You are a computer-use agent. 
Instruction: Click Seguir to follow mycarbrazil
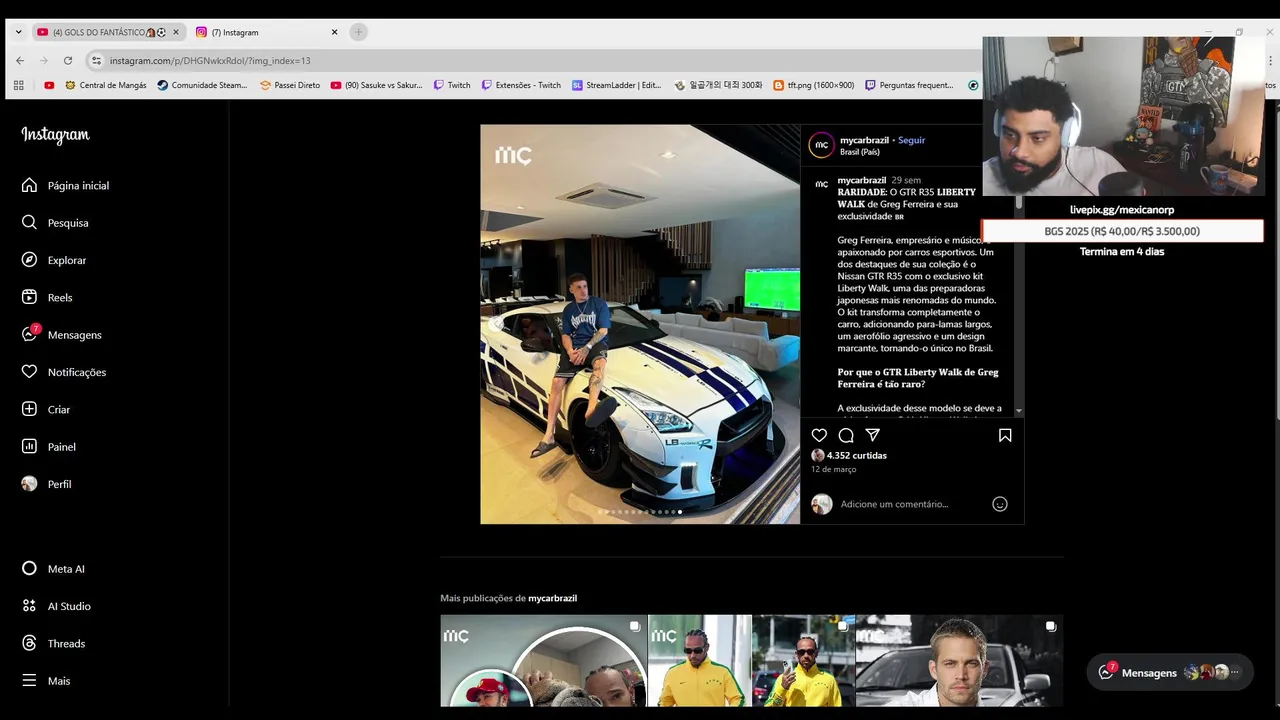click(911, 140)
